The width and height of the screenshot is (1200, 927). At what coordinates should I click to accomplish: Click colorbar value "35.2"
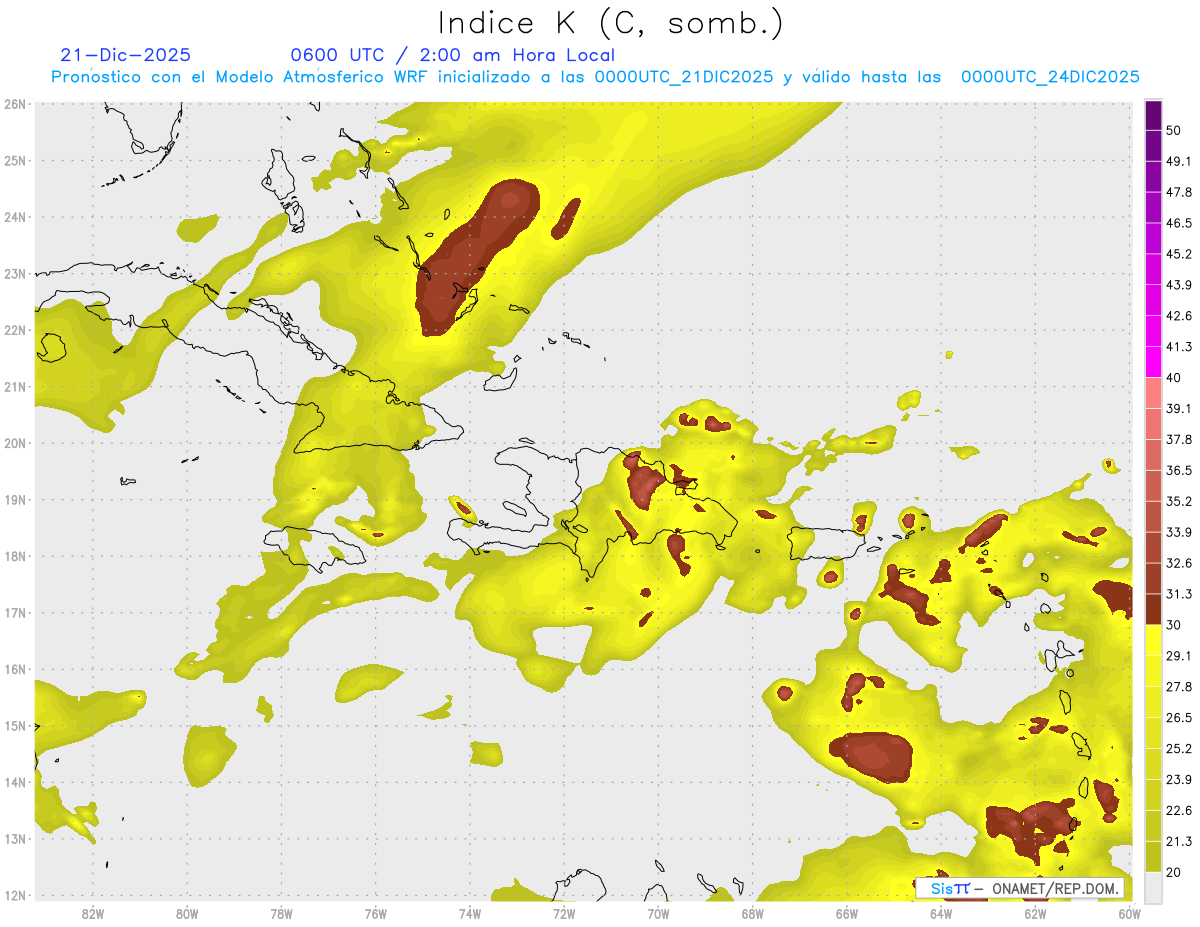[x=1179, y=501]
